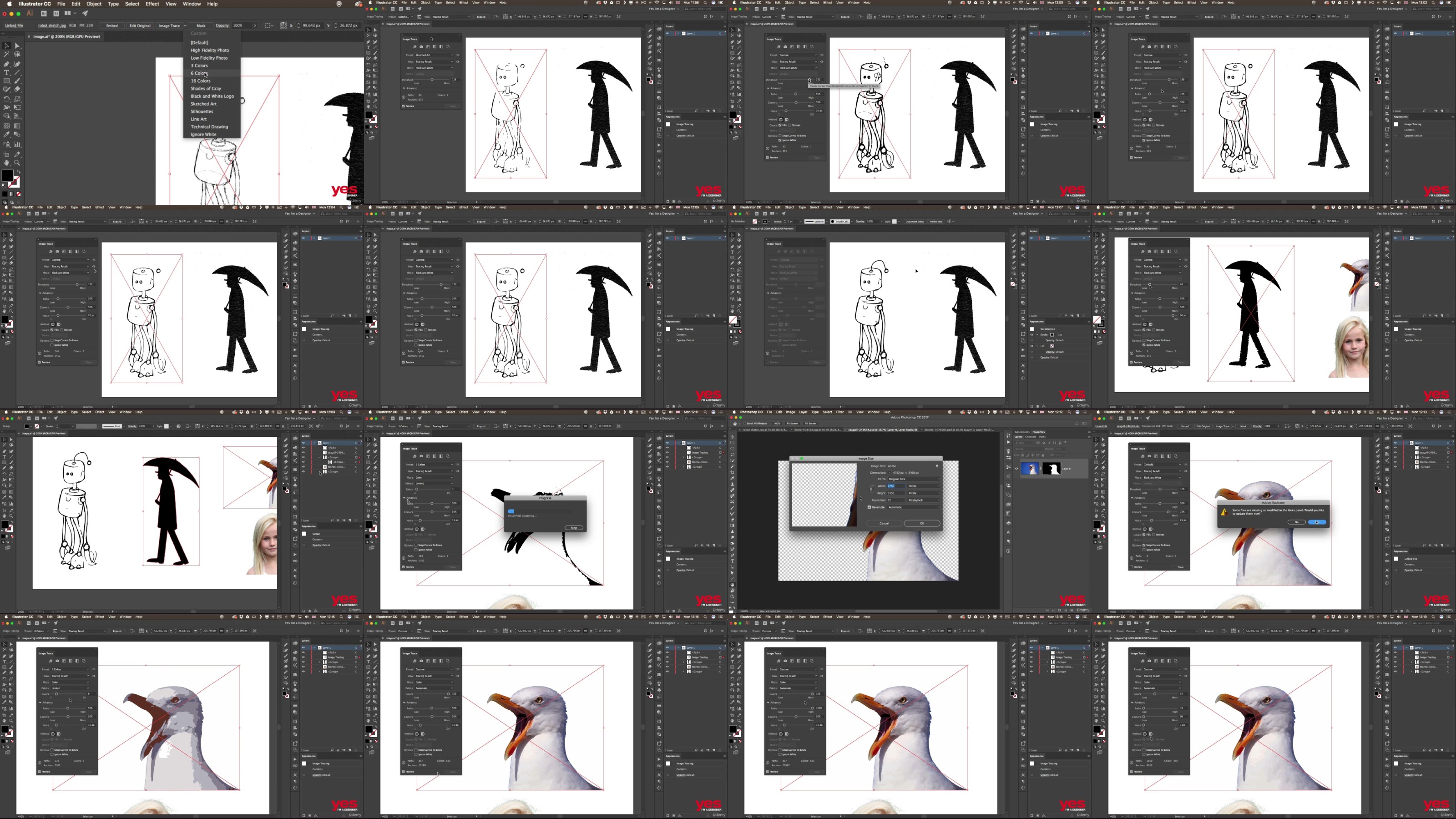Click Stop in the Progress dialog
The image size is (1456, 819).
[x=574, y=527]
